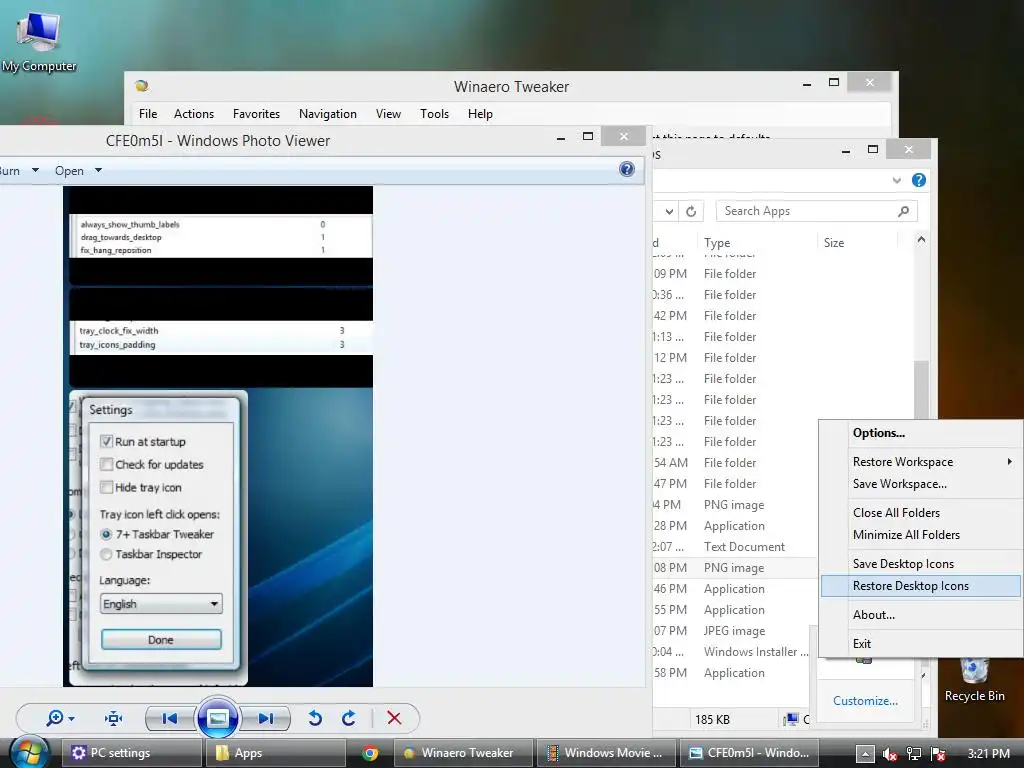Viewport: 1024px width, 768px height.
Task: Expand Restore Workspace submenu arrow
Action: coord(1010,461)
